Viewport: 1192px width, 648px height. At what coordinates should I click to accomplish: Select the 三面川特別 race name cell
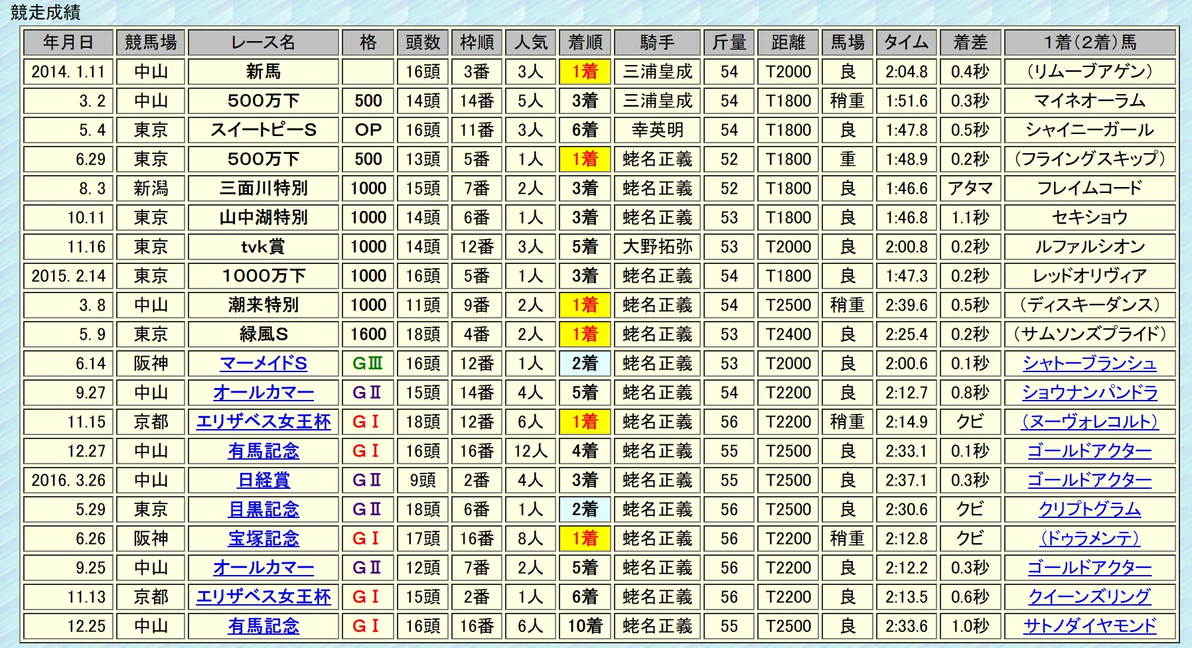(x=263, y=189)
